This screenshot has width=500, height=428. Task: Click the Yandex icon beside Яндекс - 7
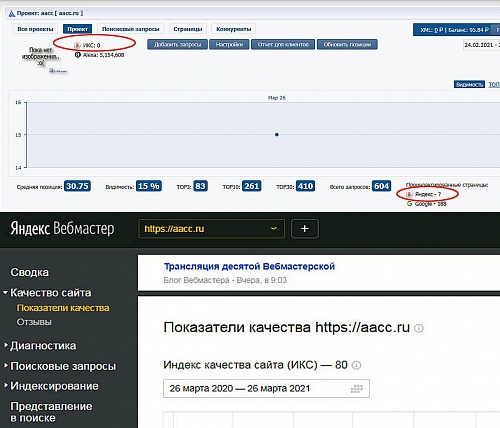(x=409, y=194)
